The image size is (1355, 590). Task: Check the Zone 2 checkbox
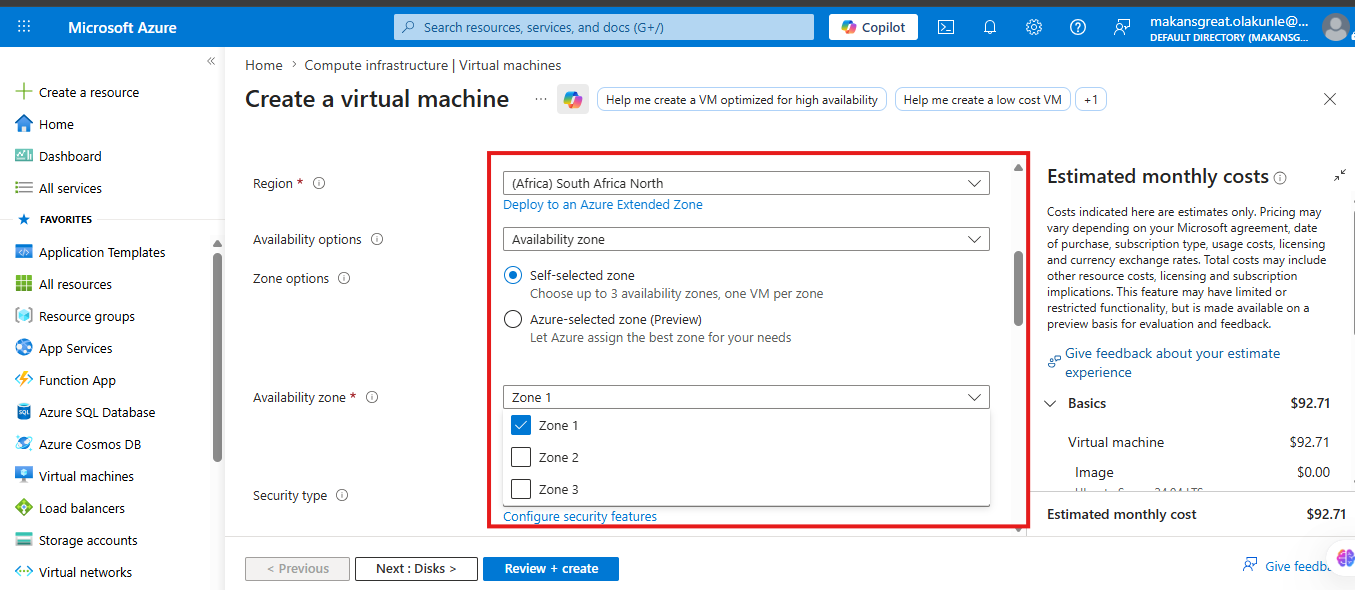521,457
